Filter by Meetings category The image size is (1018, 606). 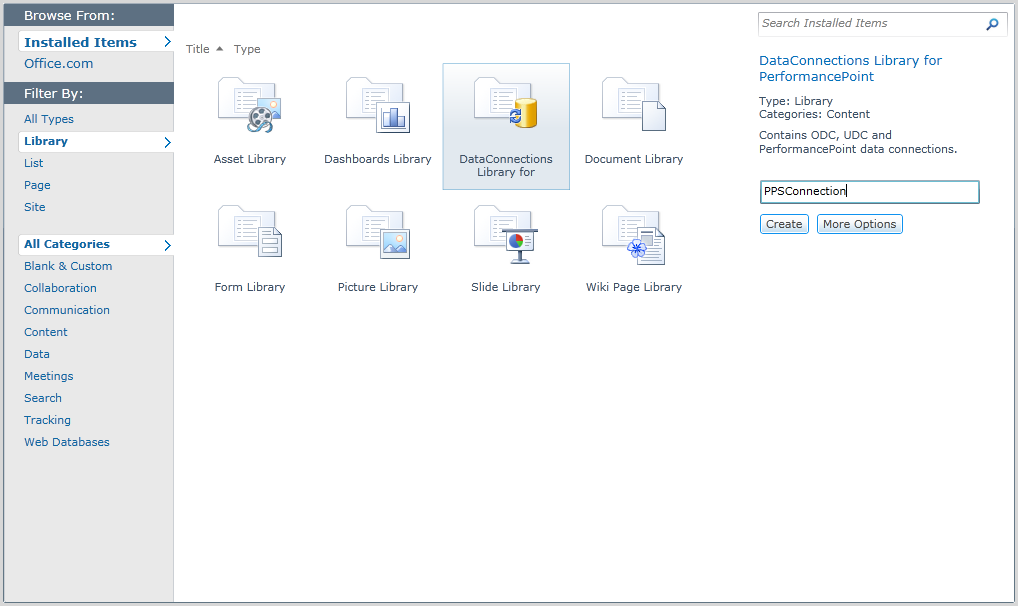tap(49, 377)
